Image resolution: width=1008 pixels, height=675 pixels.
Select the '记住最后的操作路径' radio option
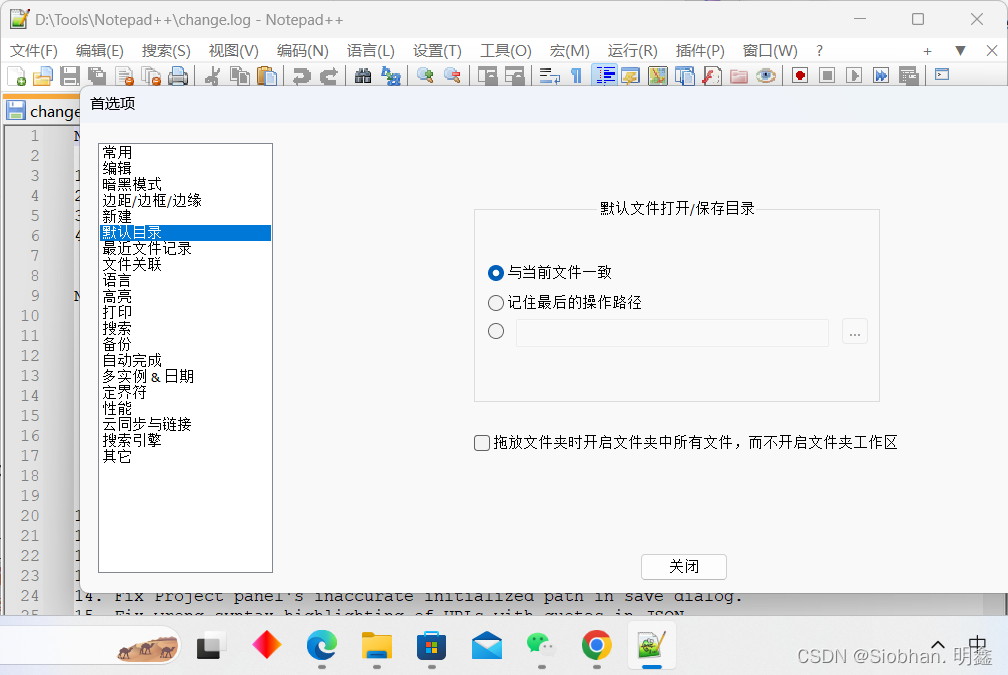(496, 302)
